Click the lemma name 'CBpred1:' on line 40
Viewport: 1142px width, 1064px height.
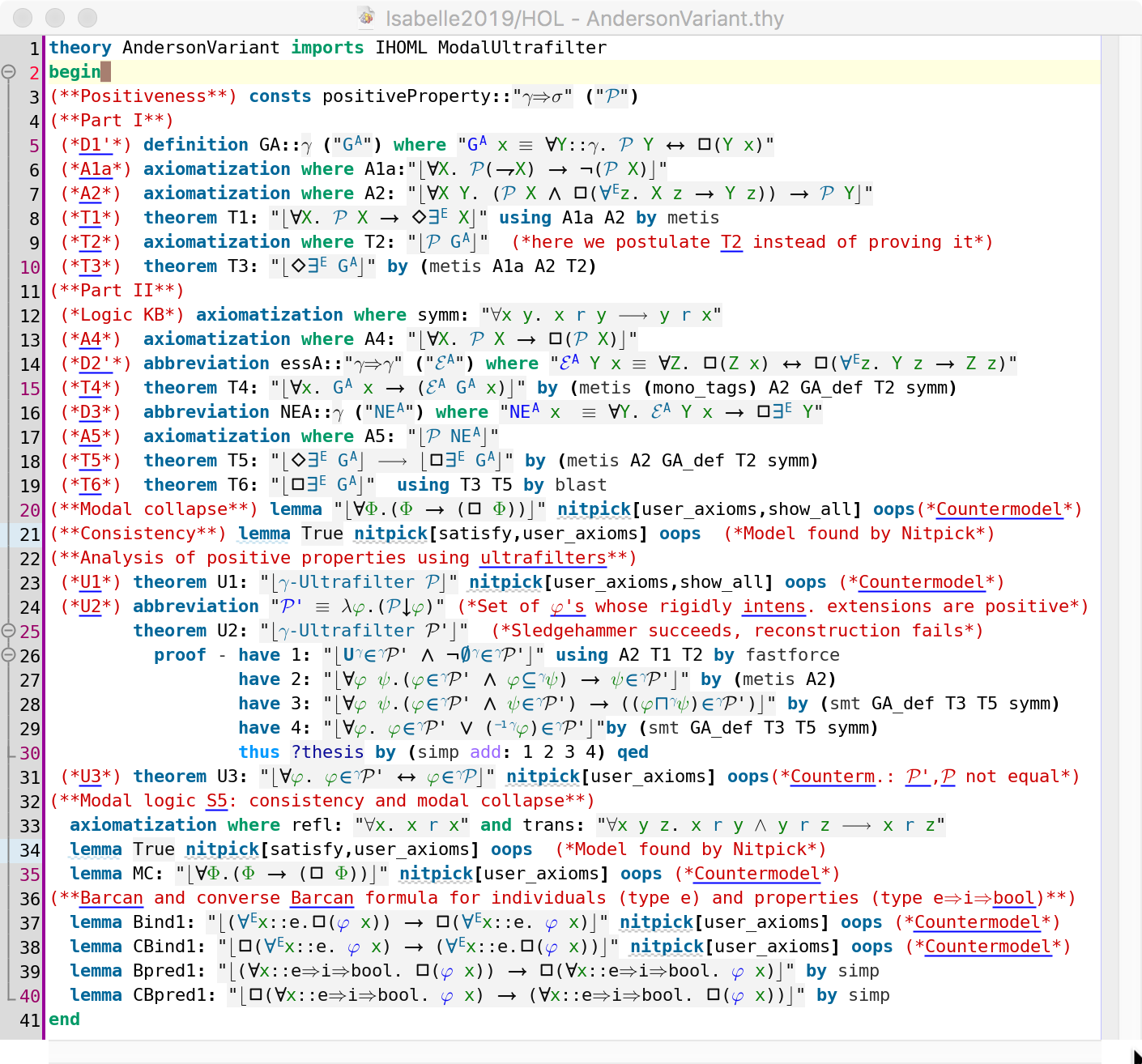pyautogui.click(x=175, y=995)
